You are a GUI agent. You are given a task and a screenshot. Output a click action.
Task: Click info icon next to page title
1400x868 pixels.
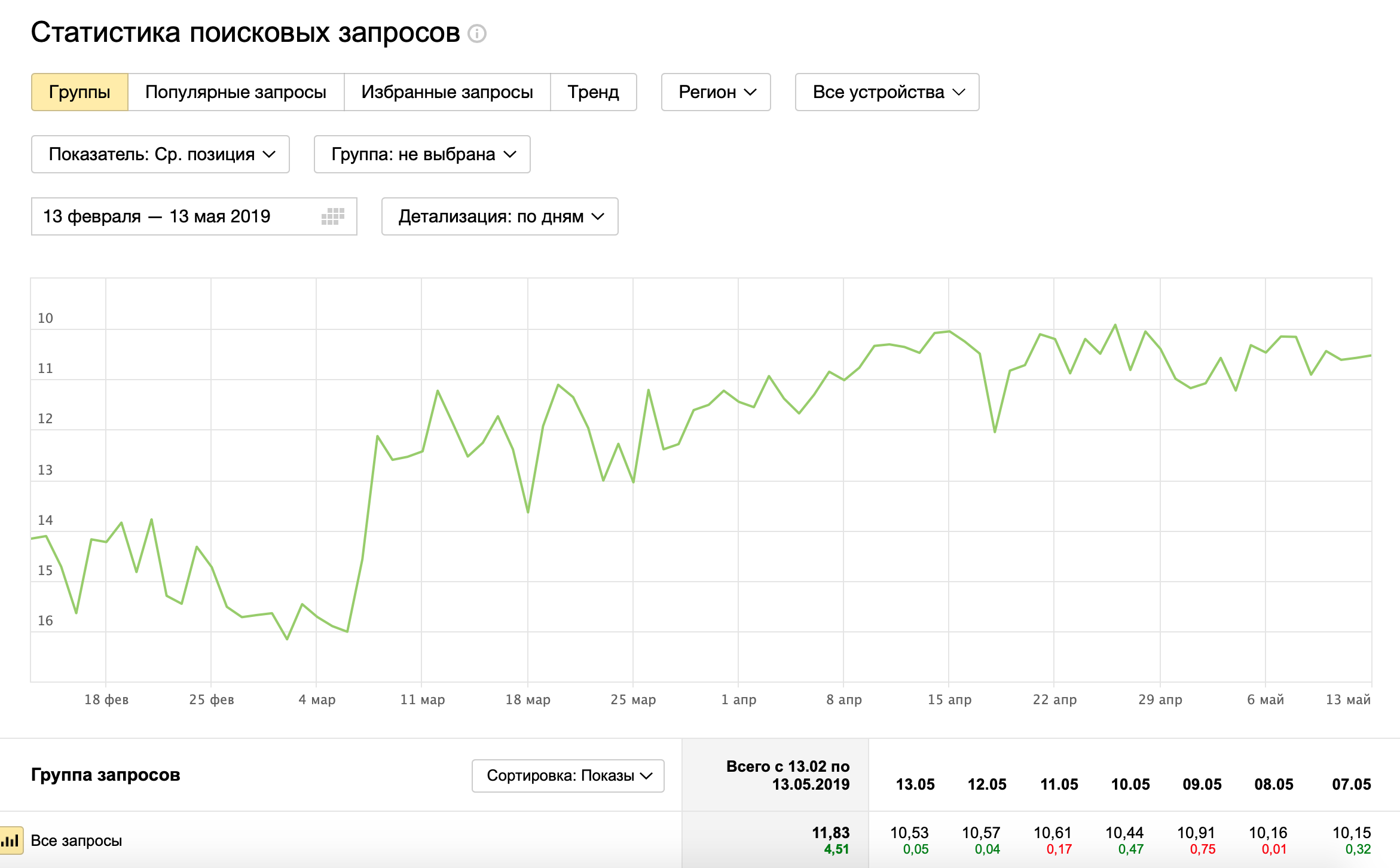click(476, 33)
